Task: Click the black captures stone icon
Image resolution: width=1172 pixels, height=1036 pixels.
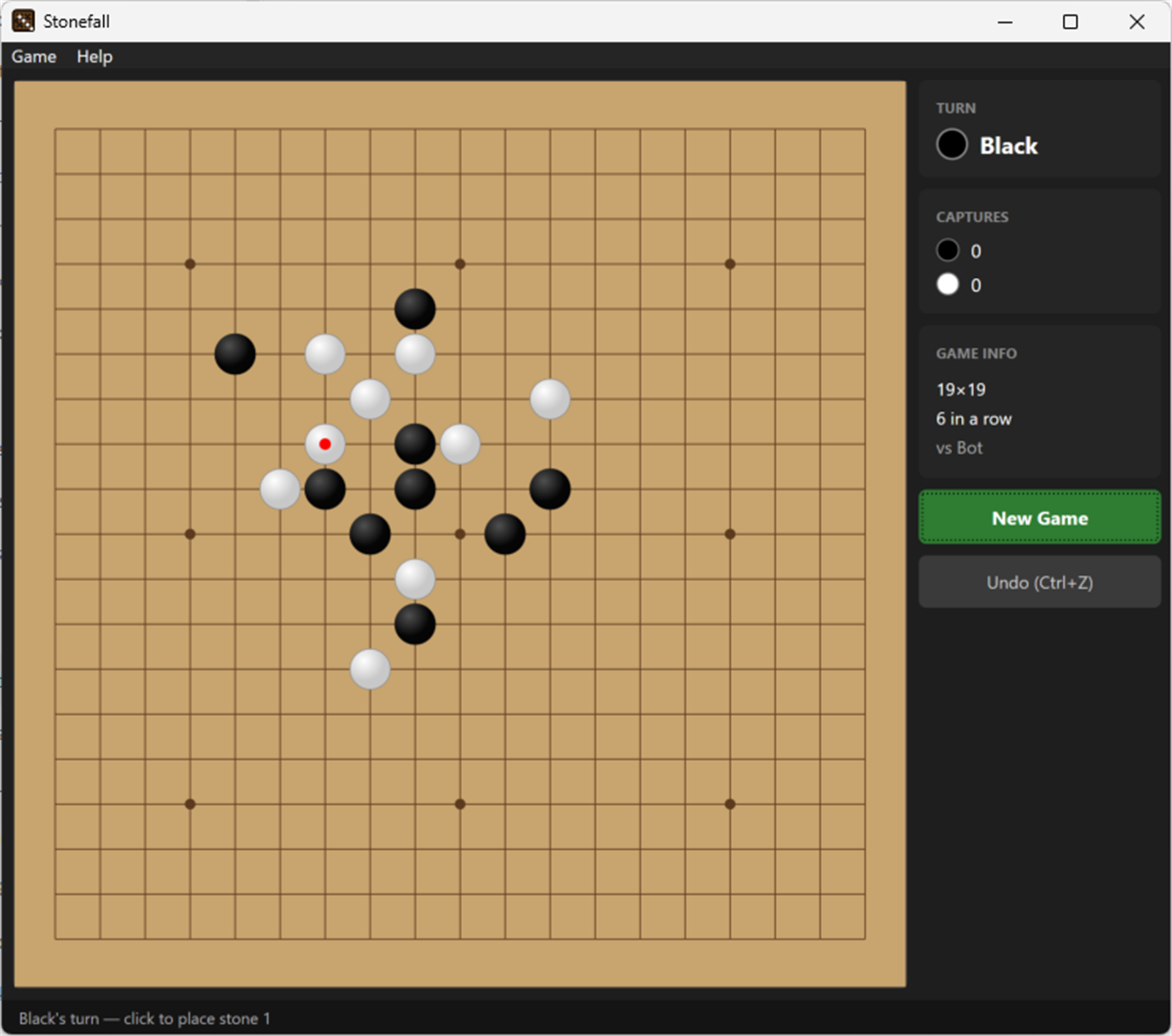Action: click(x=947, y=250)
